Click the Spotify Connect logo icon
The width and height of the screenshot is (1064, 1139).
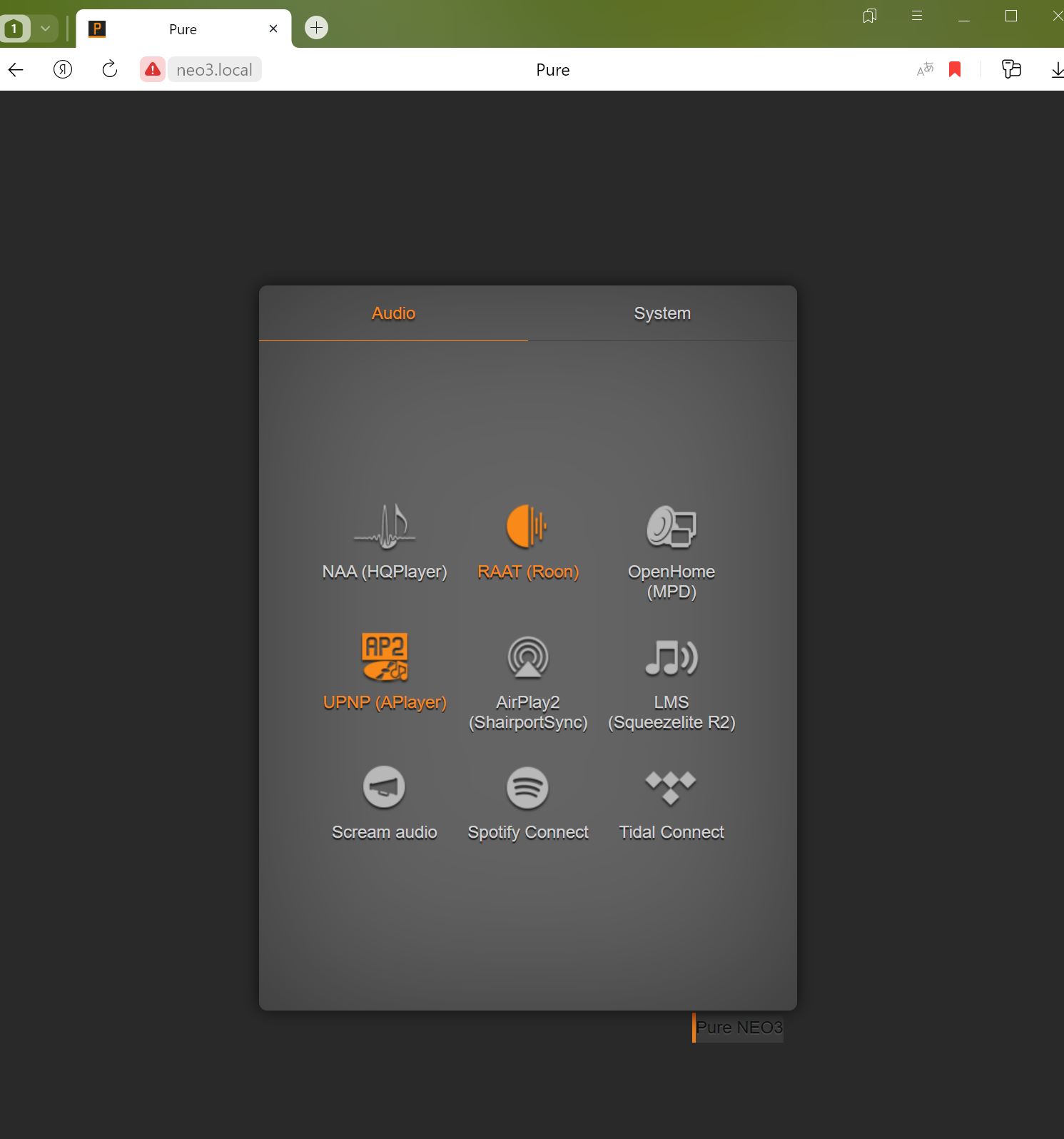(527, 787)
